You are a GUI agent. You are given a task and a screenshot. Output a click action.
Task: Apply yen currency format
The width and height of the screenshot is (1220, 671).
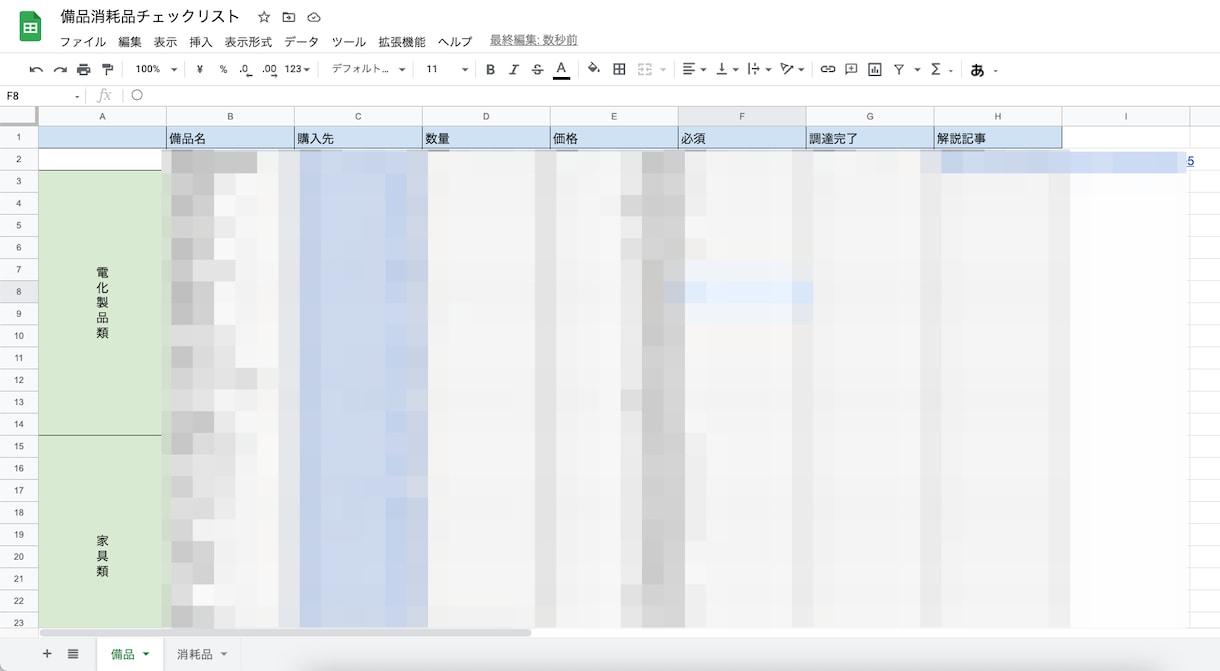point(200,69)
